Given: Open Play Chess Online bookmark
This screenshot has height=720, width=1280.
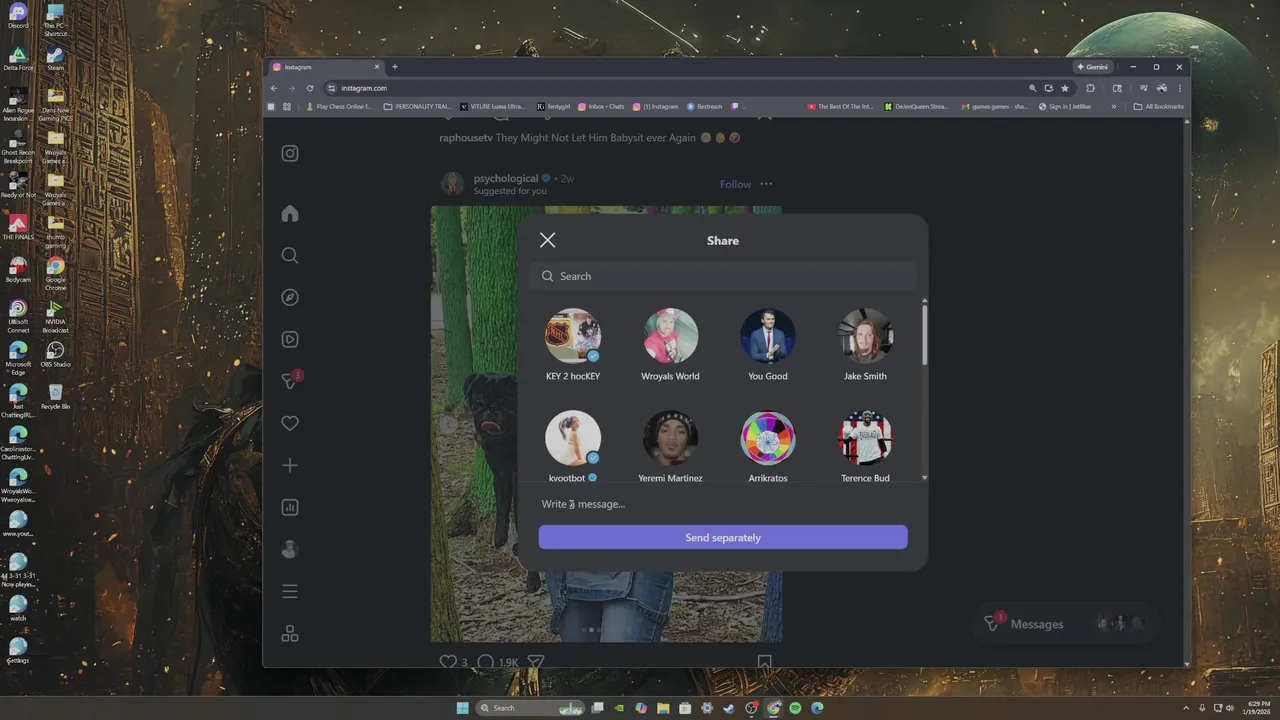Looking at the screenshot, I should pos(339,106).
